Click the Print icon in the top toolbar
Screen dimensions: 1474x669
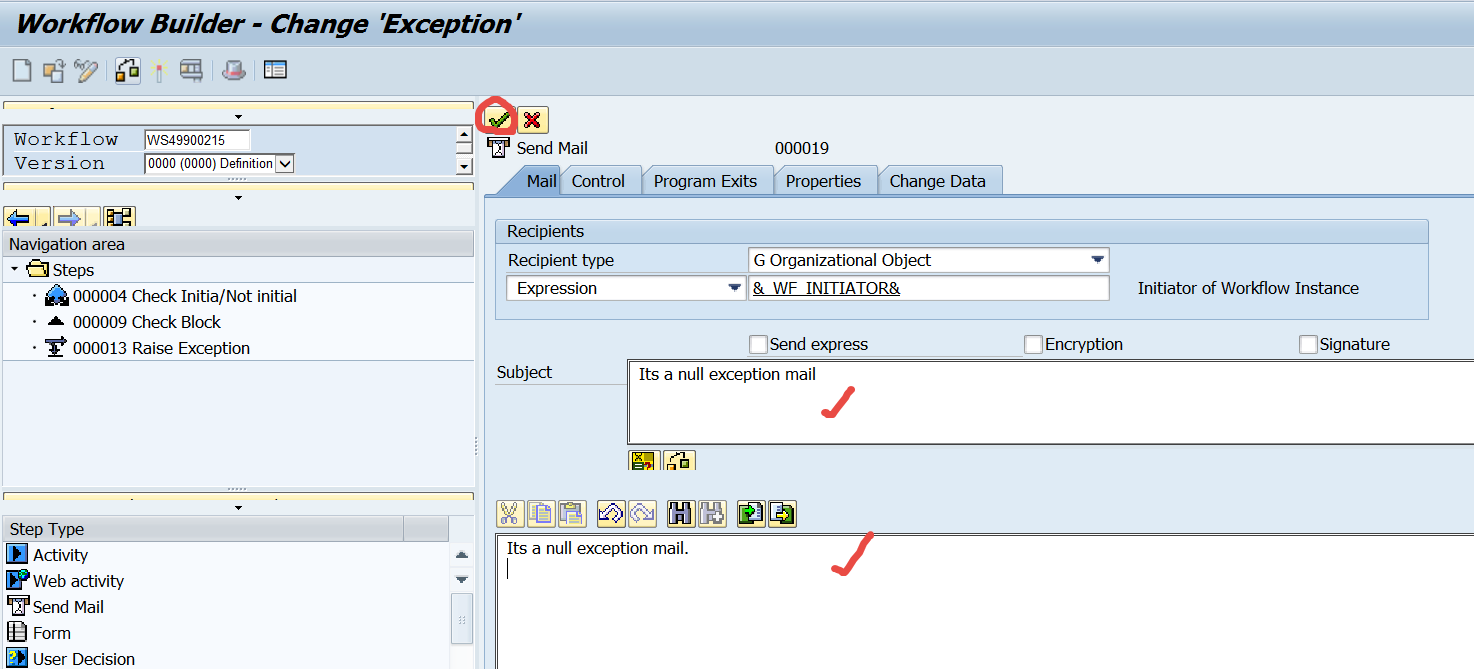[231, 70]
